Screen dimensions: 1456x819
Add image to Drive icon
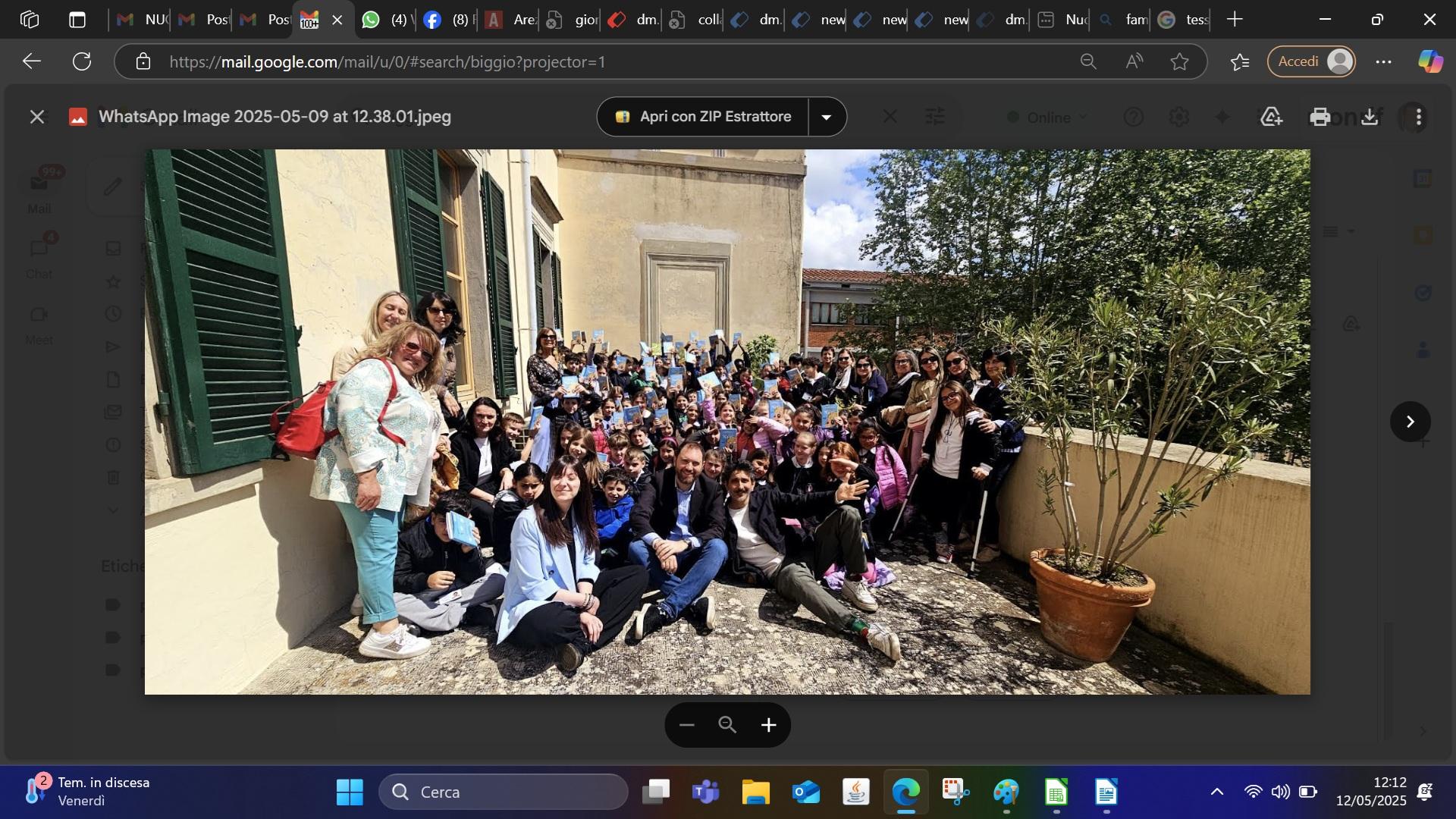point(1271,117)
